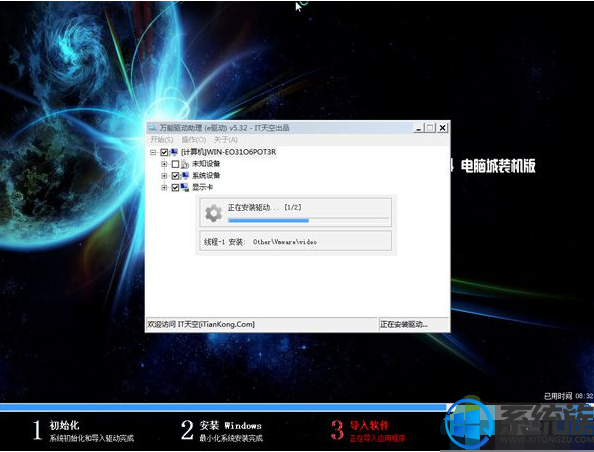594x452 pixels.
Task: Minimize the 万能驱动助理 window
Action: tap(418, 128)
